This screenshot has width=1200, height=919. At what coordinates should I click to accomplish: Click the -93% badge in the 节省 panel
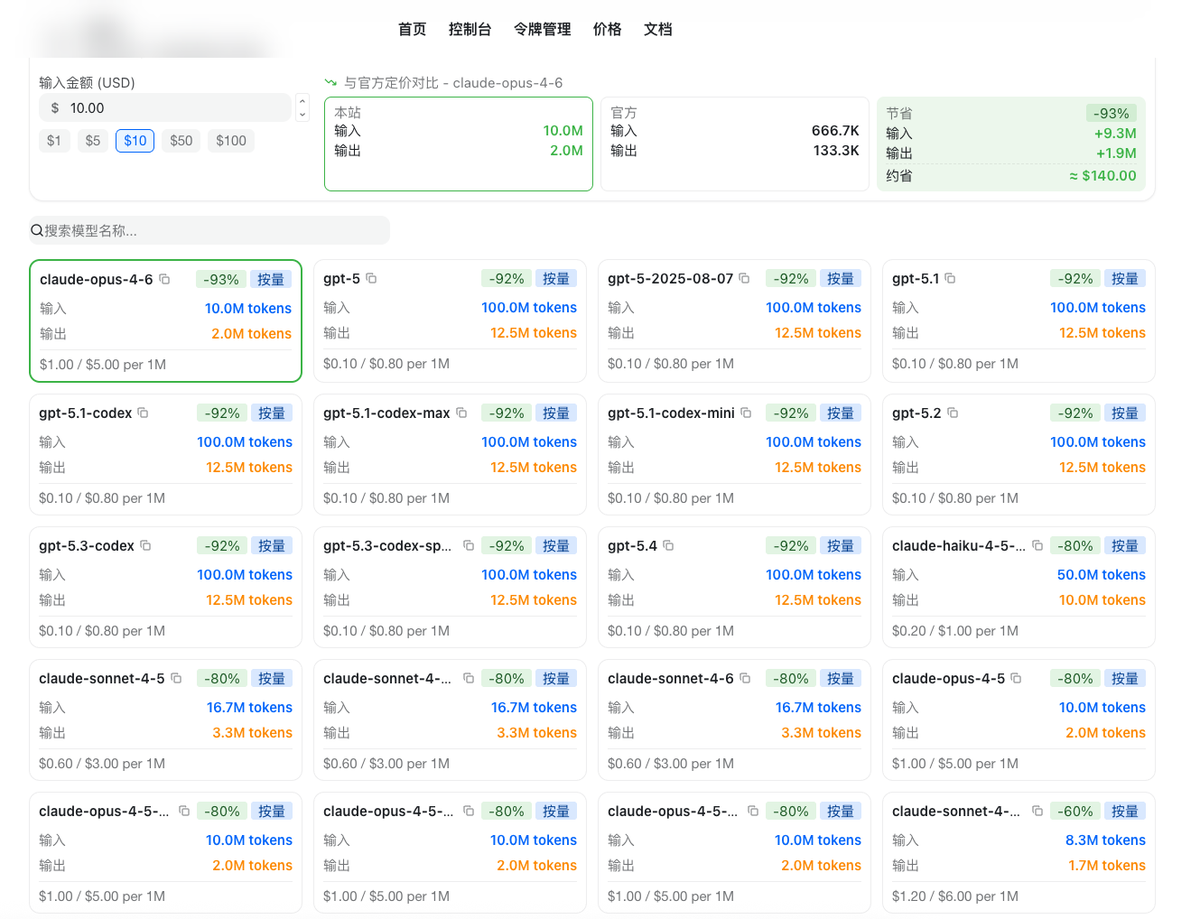click(x=1111, y=114)
